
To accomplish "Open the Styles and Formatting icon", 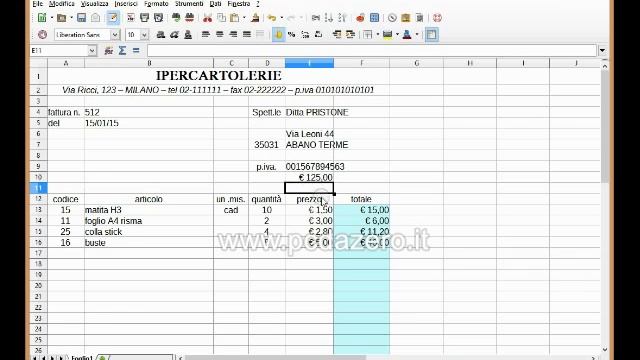I will point(42,35).
